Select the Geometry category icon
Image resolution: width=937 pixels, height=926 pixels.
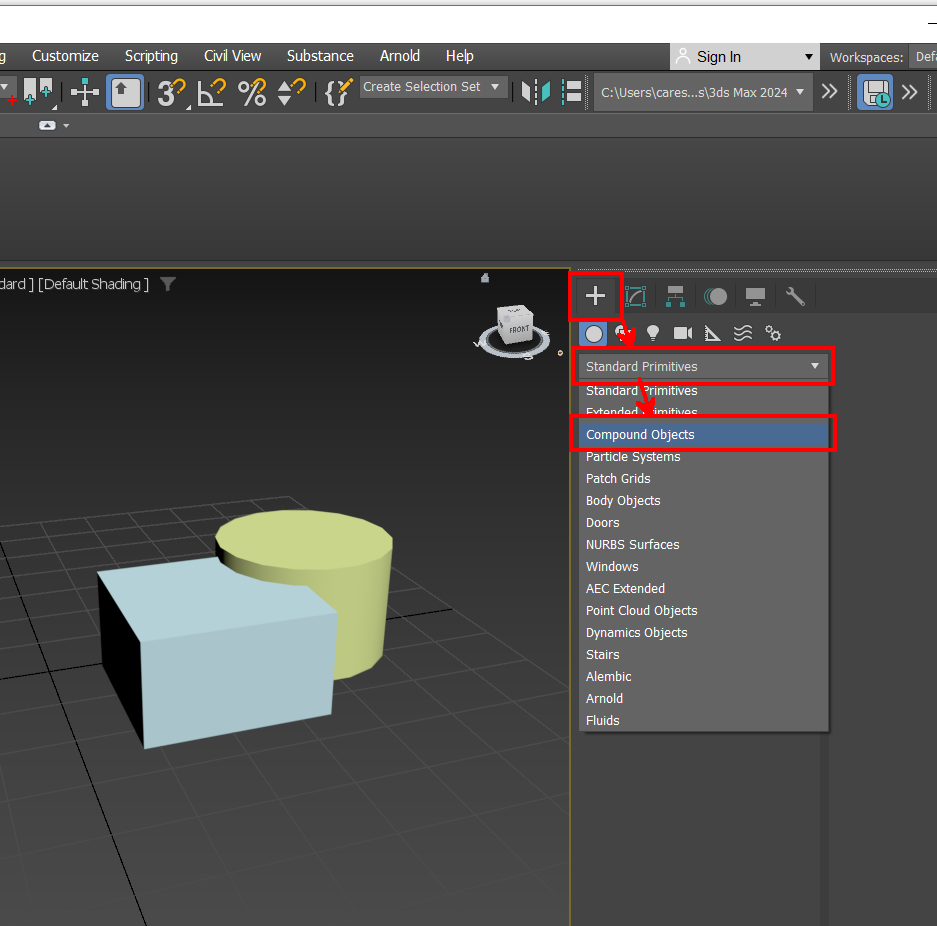coord(593,334)
